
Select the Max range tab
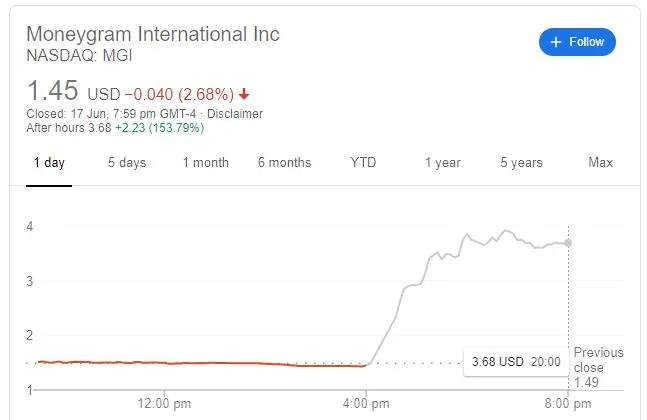tap(600, 162)
